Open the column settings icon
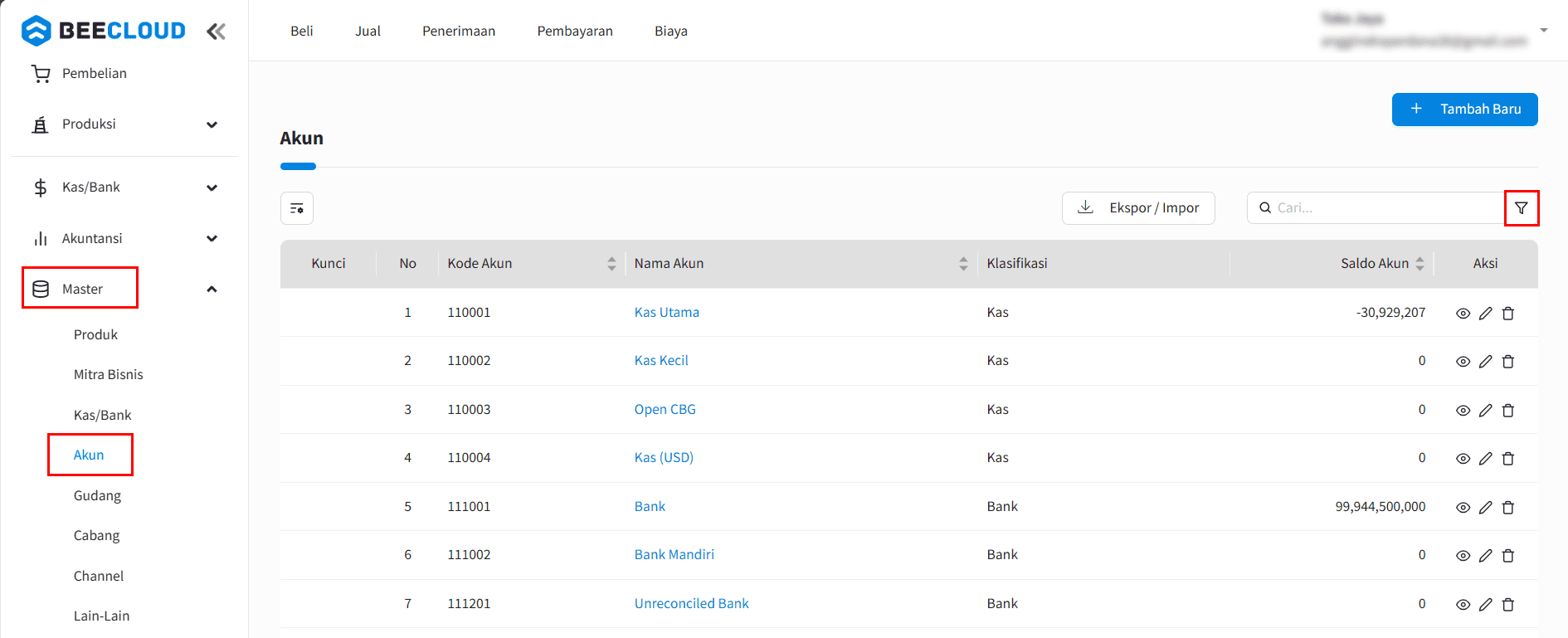 (297, 208)
